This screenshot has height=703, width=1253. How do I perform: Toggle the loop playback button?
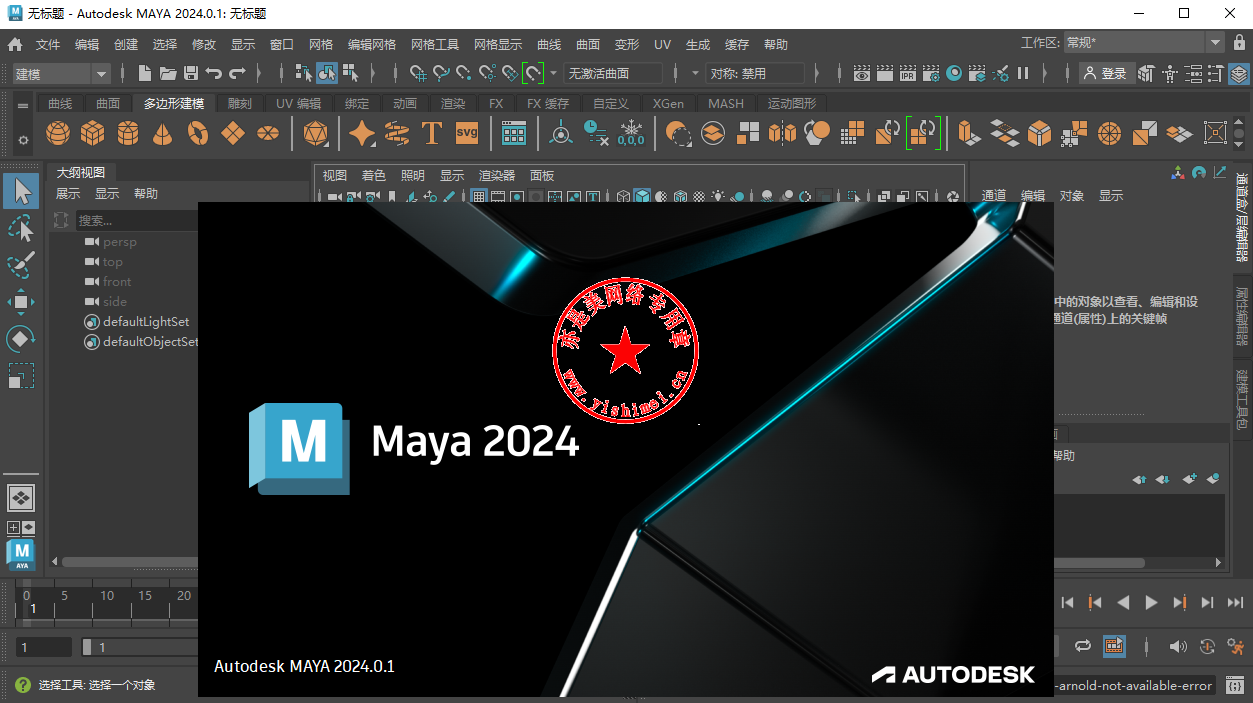[1083, 647]
